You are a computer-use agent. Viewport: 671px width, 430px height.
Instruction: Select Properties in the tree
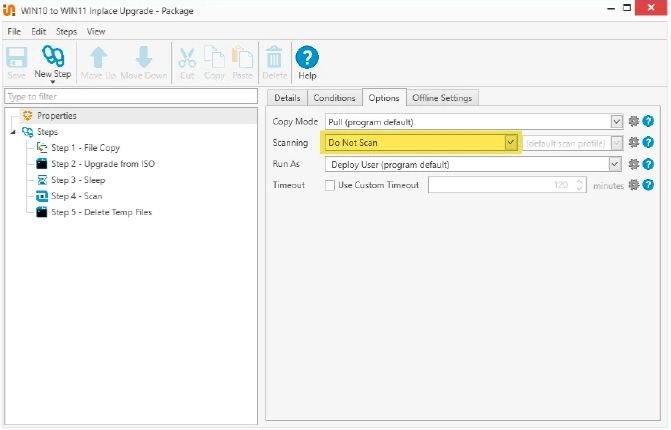pos(56,116)
